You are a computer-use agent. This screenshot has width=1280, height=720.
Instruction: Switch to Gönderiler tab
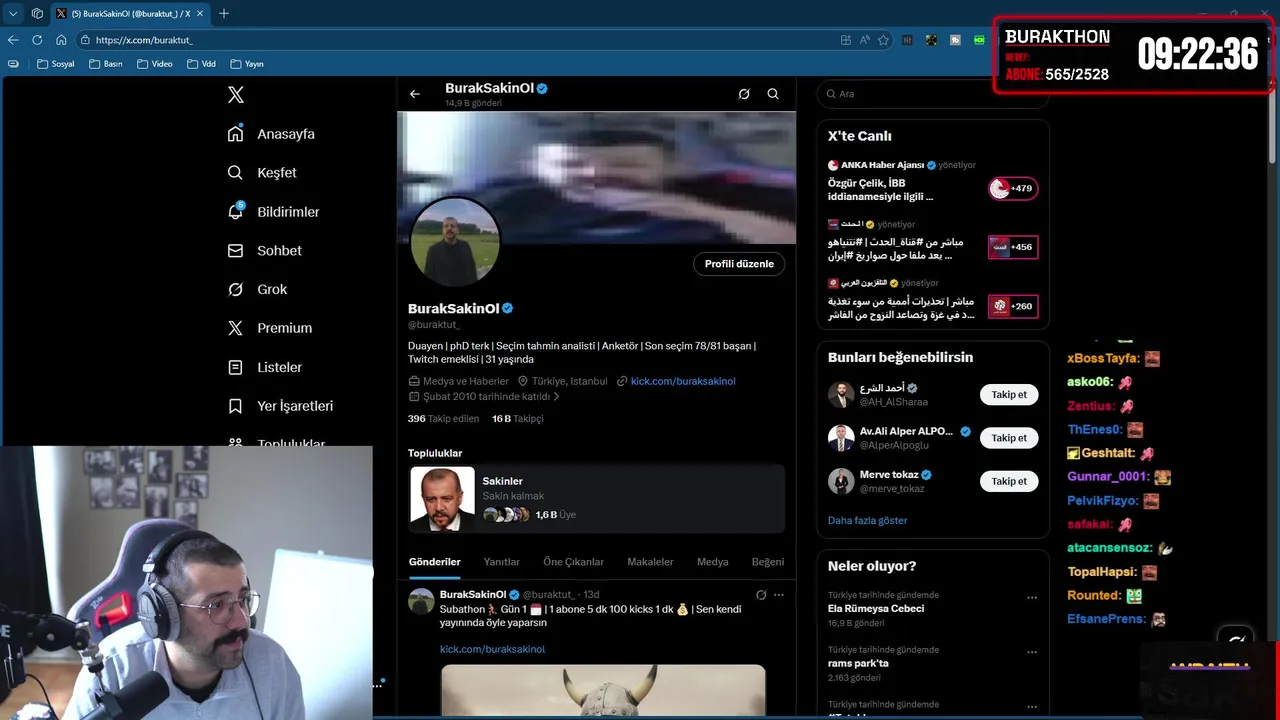435,562
